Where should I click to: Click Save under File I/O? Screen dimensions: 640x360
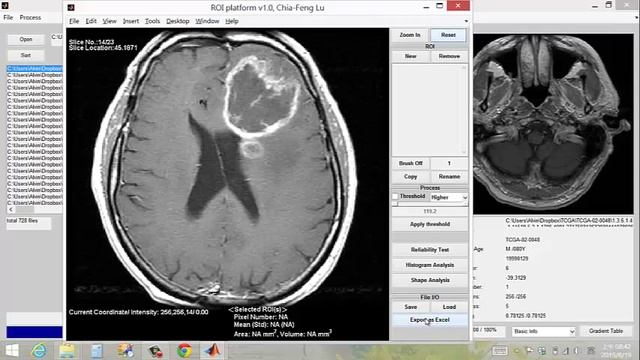pyautogui.click(x=411, y=307)
